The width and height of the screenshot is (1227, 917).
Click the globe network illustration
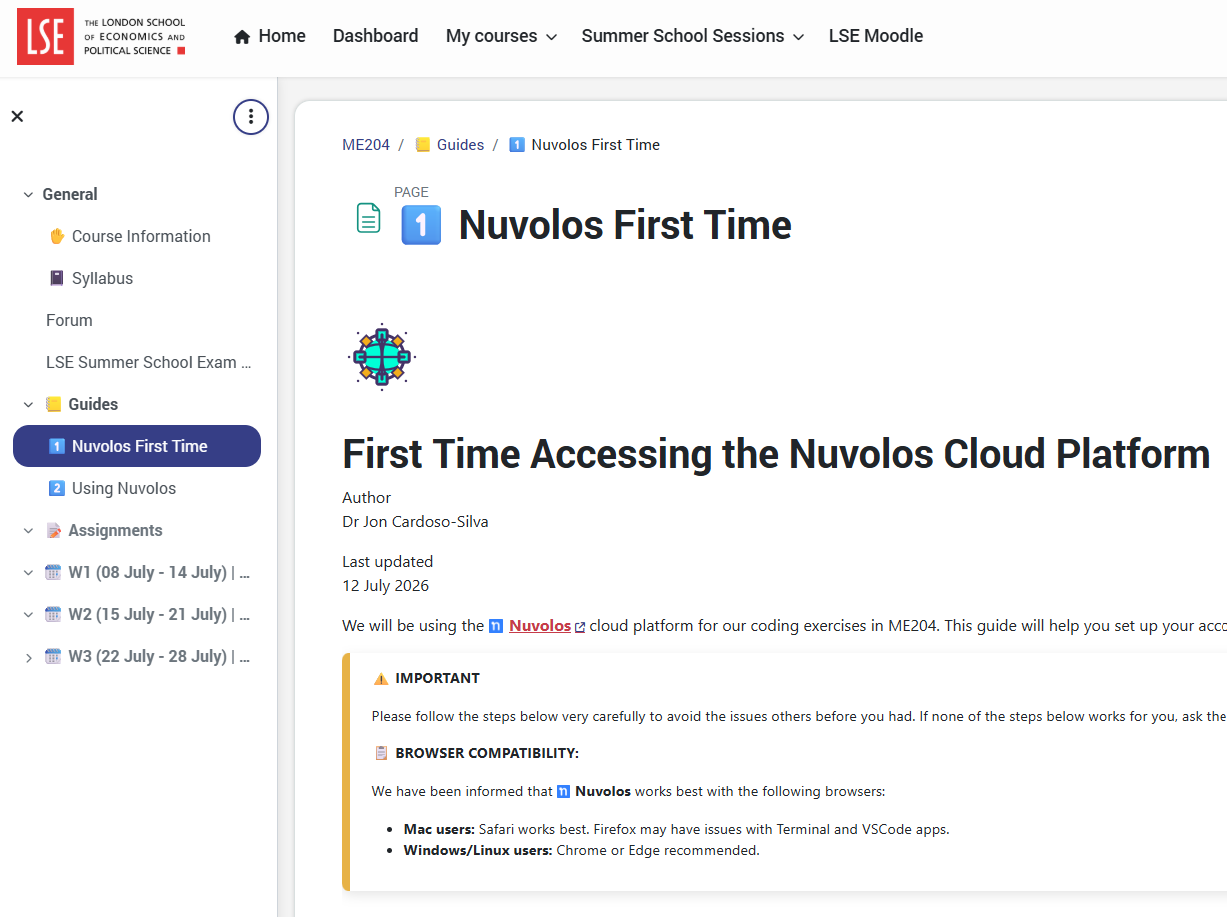pyautogui.click(x=381, y=356)
